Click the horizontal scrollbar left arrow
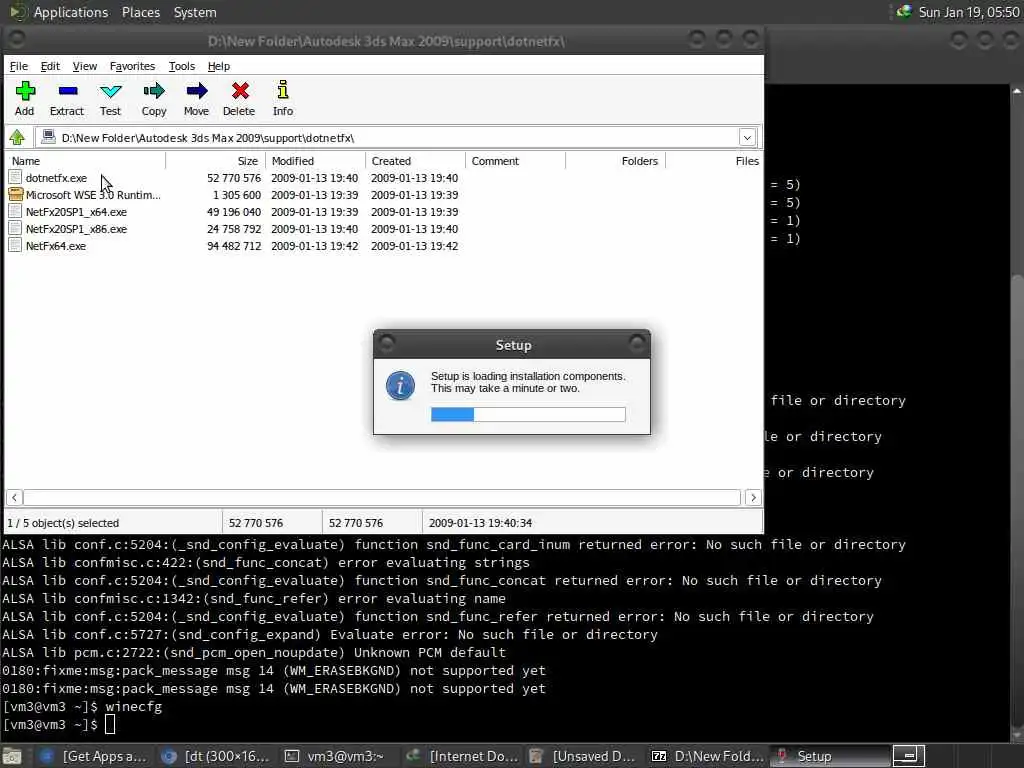1024x768 pixels. pyautogui.click(x=14, y=498)
